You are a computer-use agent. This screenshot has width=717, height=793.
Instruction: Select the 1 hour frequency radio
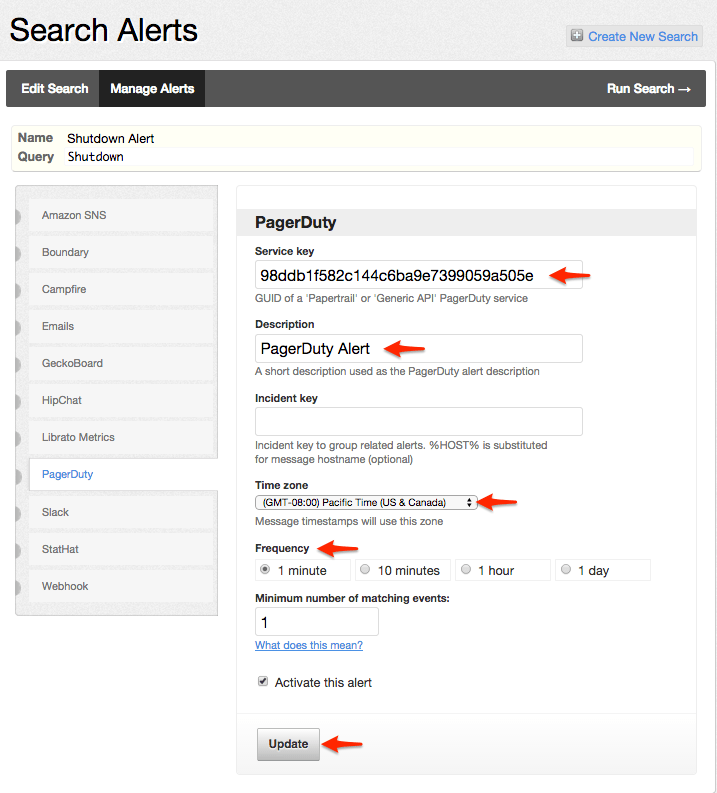[466, 569]
